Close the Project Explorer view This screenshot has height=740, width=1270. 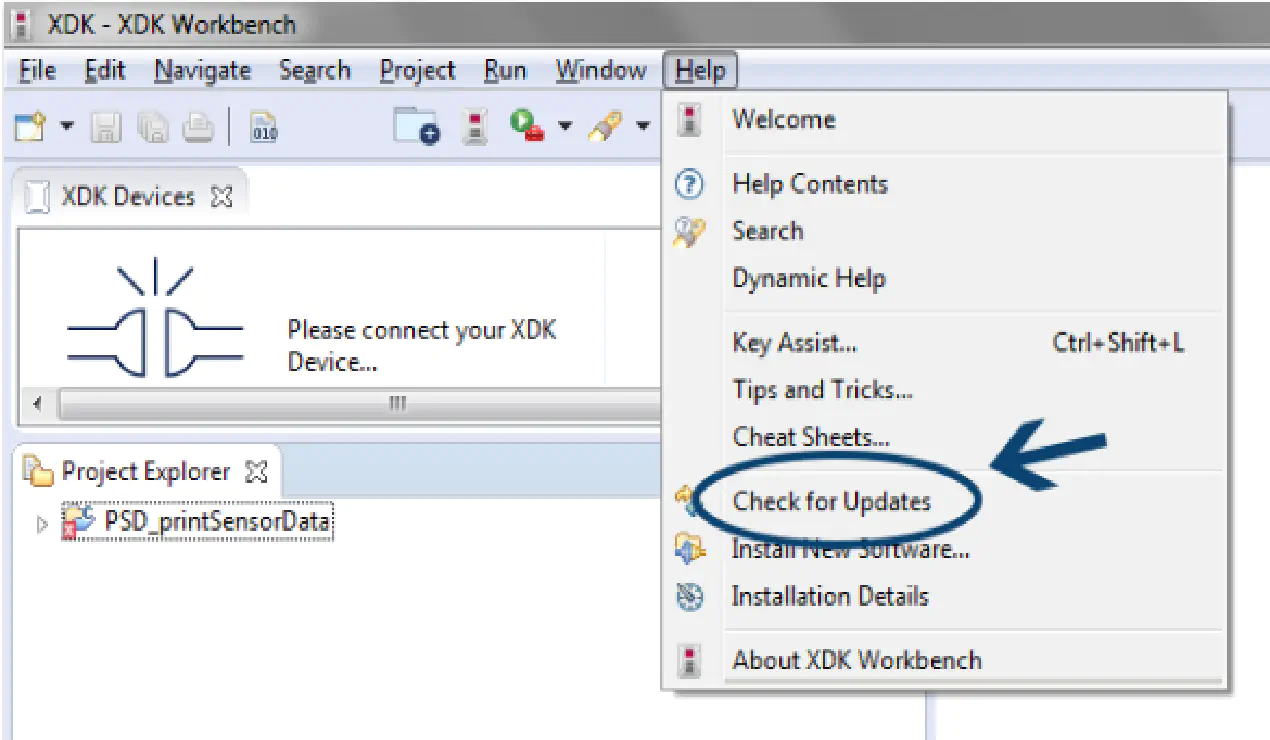tap(257, 472)
